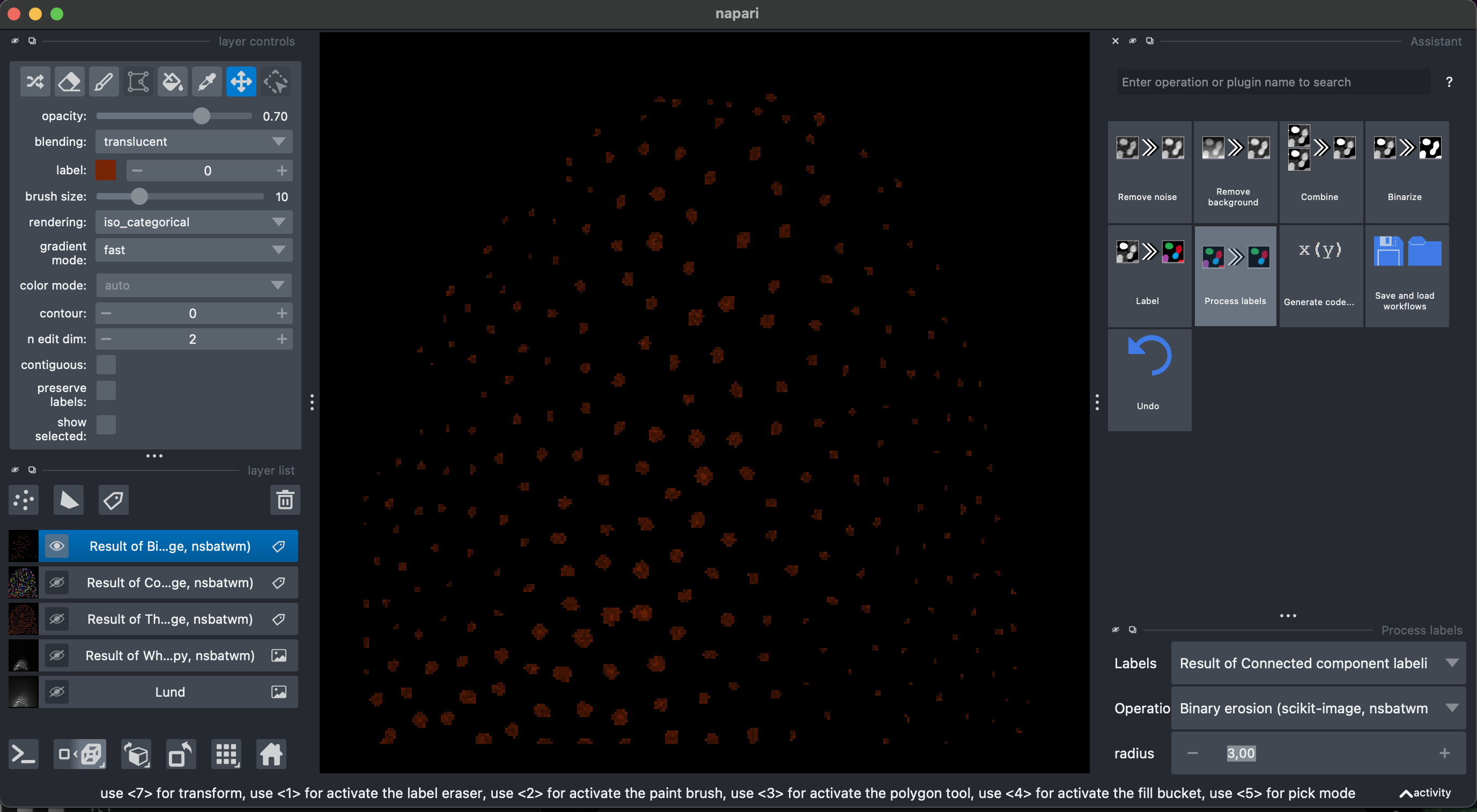Image resolution: width=1477 pixels, height=812 pixels.
Task: Activate the paint brush tool
Action: [x=104, y=82]
